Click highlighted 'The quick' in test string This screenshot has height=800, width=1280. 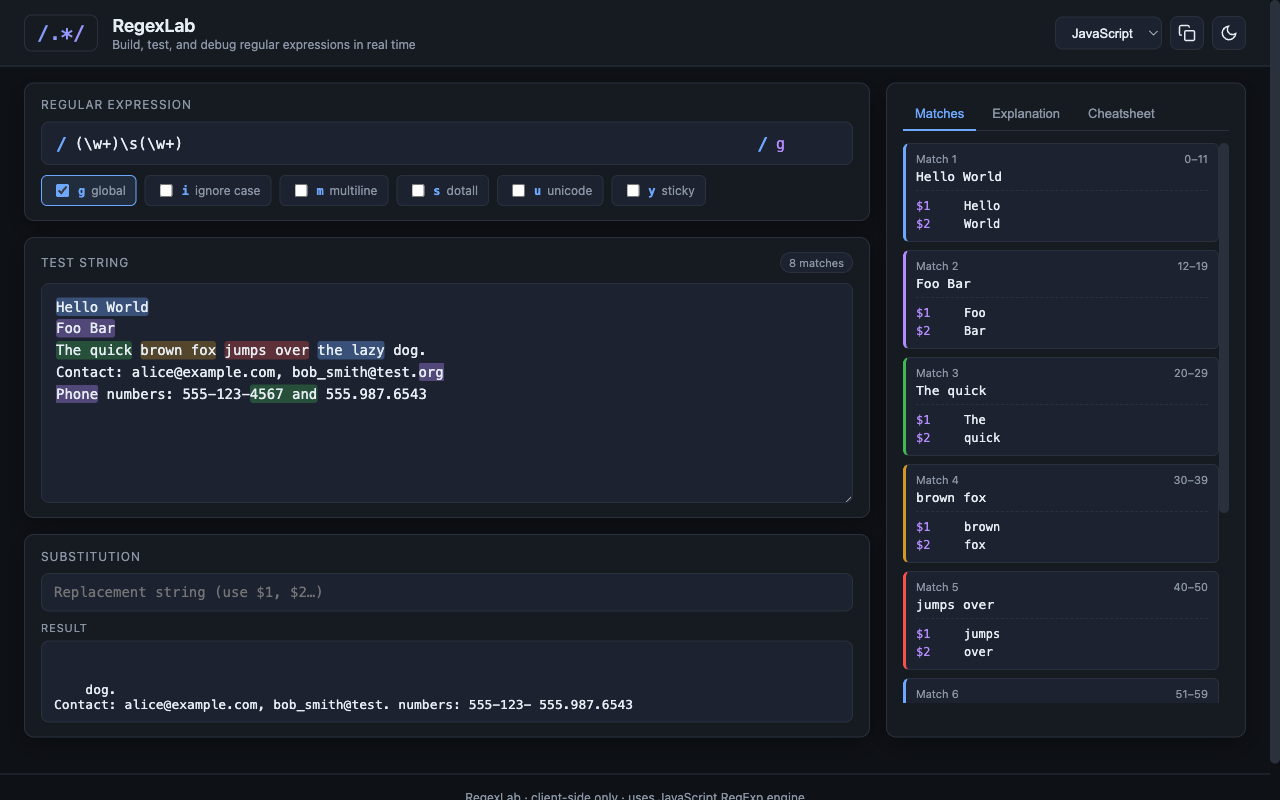click(94, 350)
